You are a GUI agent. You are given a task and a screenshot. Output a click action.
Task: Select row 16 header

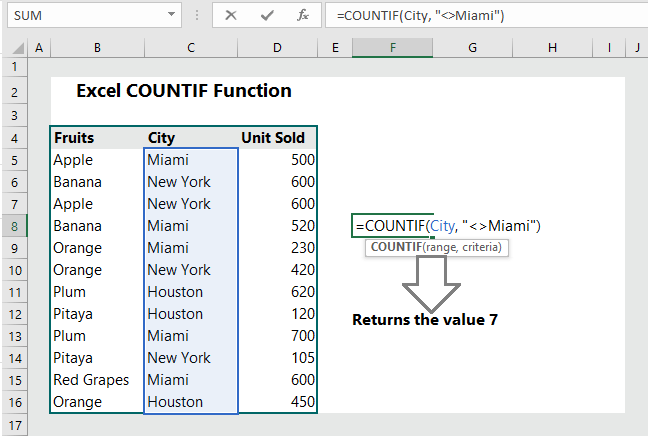point(14,402)
